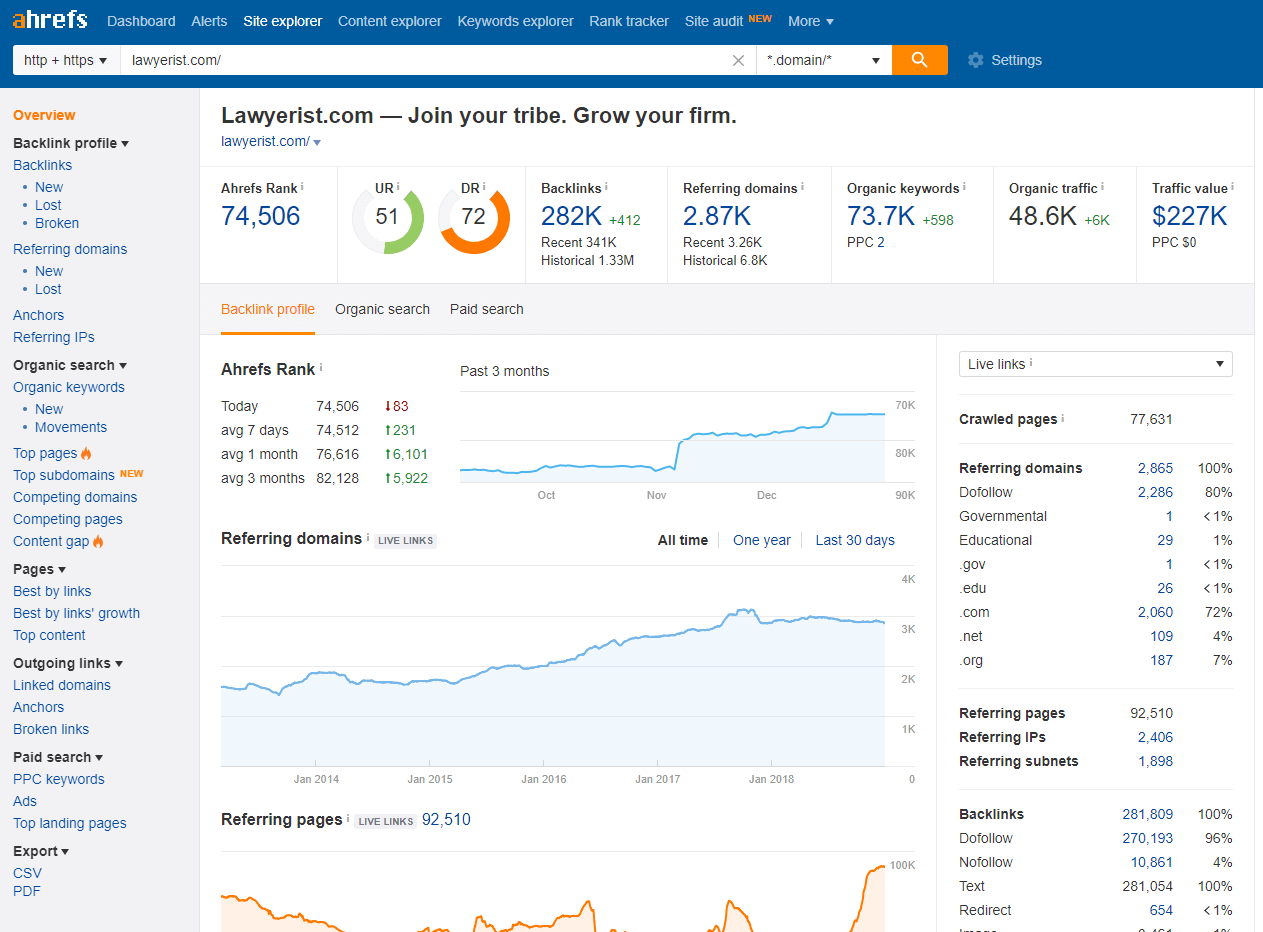1263x932 pixels.
Task: Select One year range for Referring domains
Action: tap(762, 540)
